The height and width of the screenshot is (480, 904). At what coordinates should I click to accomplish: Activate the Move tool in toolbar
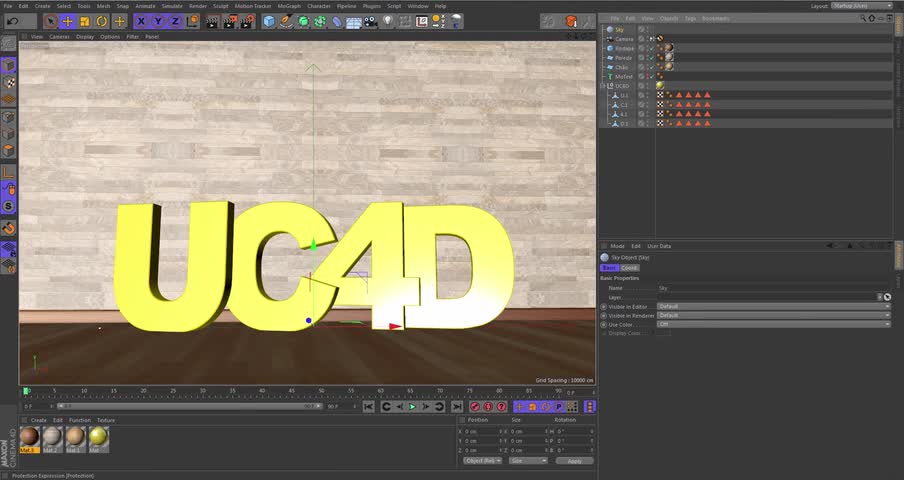pos(67,22)
